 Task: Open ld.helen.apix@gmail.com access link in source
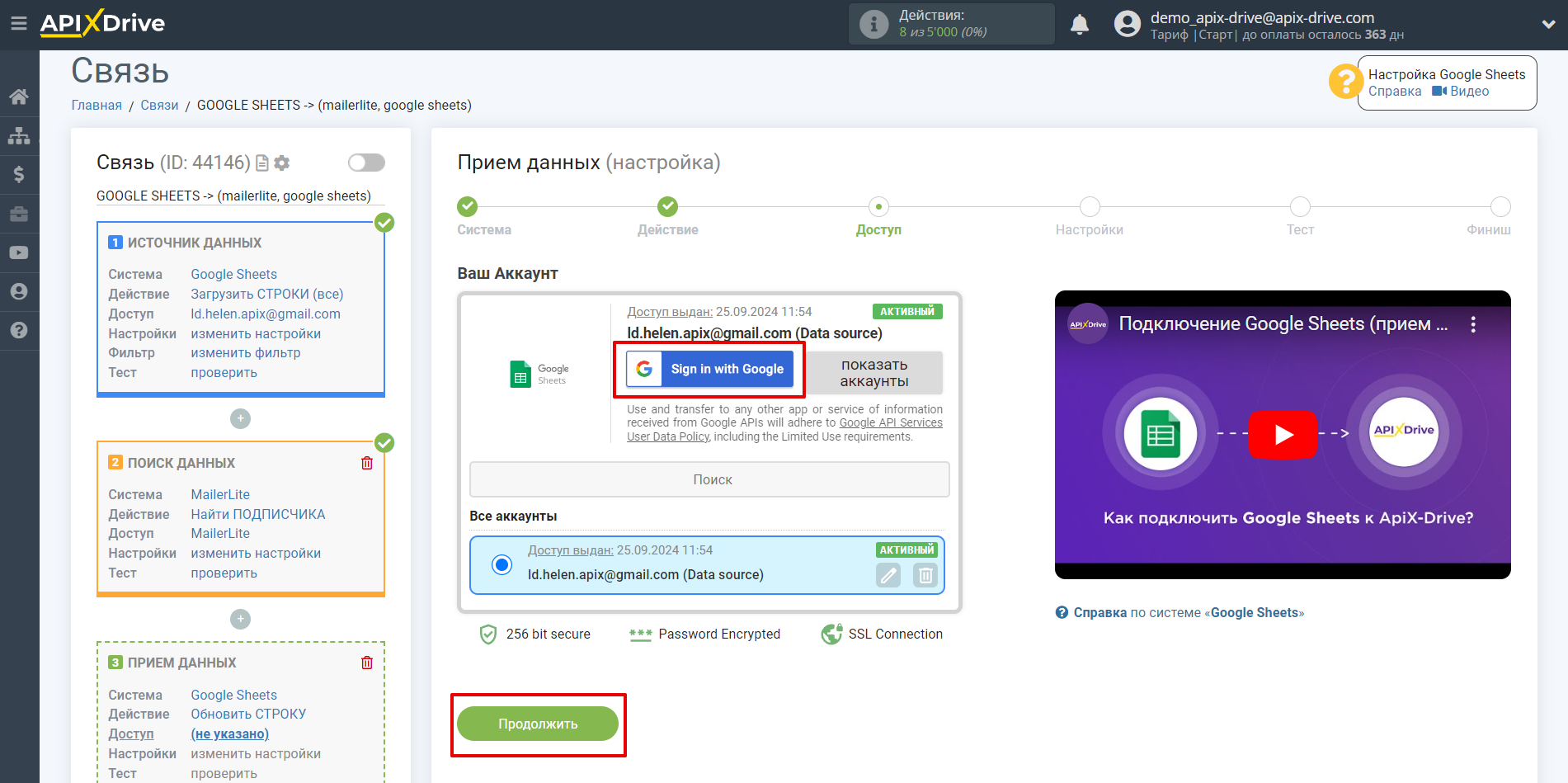pos(266,314)
